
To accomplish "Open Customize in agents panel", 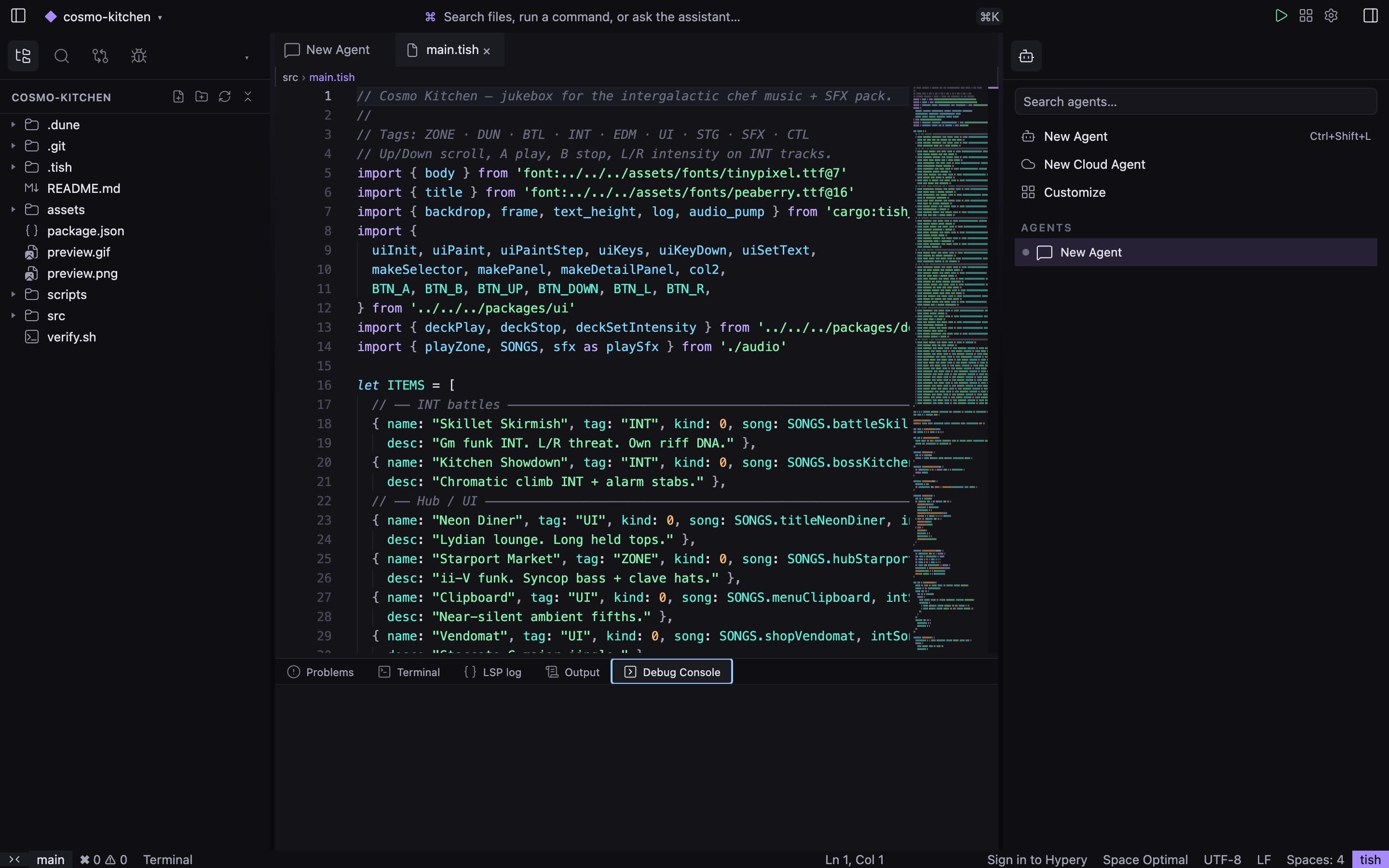I will click(1196, 192).
